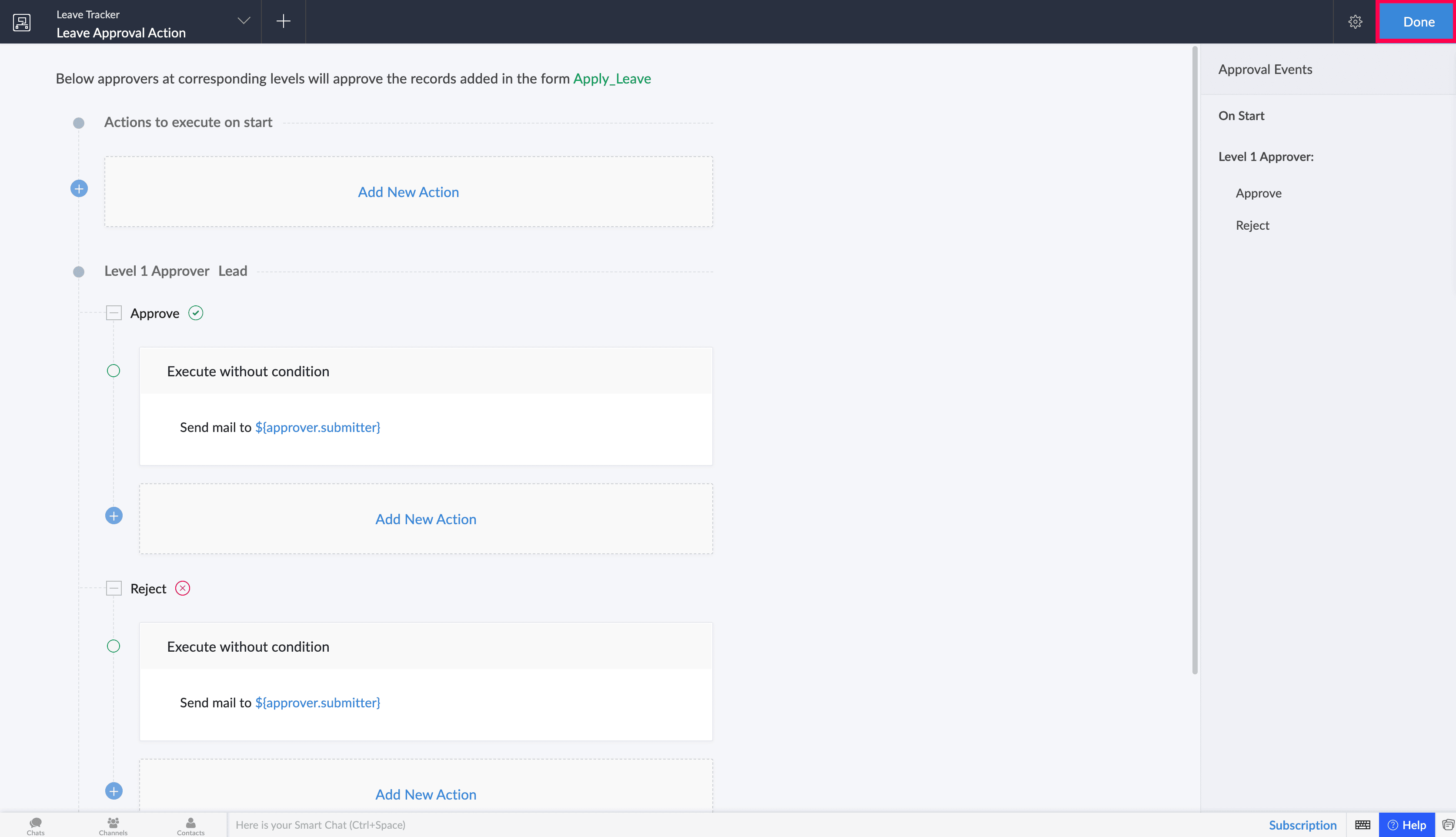Select green circle on Approve execute condition
Viewport: 1456px width, 837px height.
pos(114,371)
